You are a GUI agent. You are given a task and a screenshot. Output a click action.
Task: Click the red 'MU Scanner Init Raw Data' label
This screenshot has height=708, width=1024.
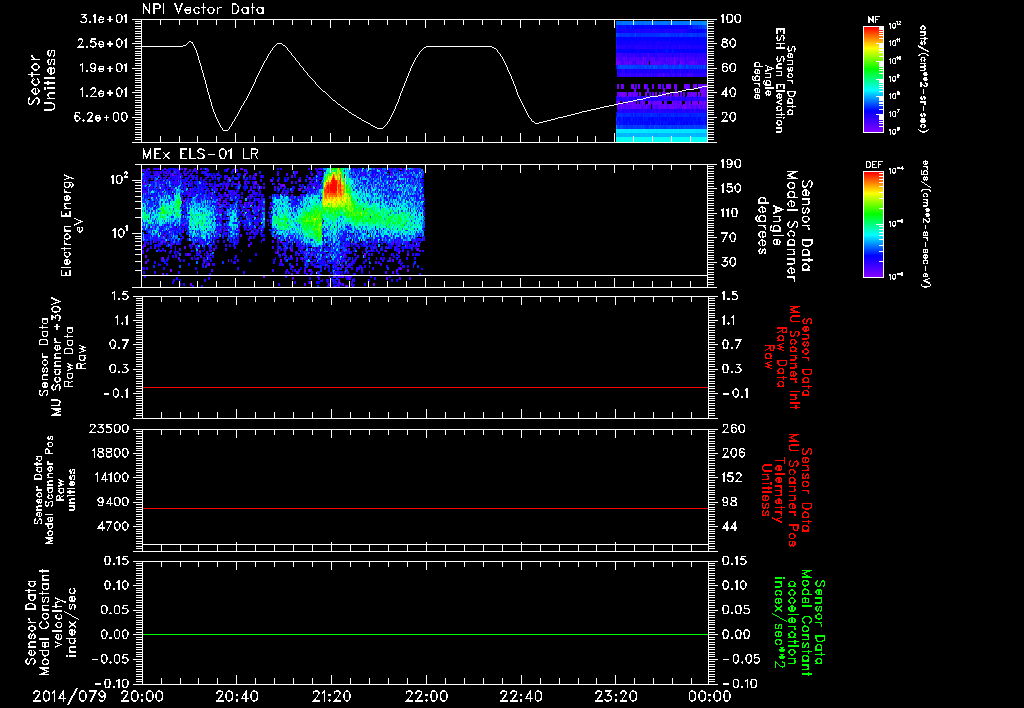tap(787, 357)
